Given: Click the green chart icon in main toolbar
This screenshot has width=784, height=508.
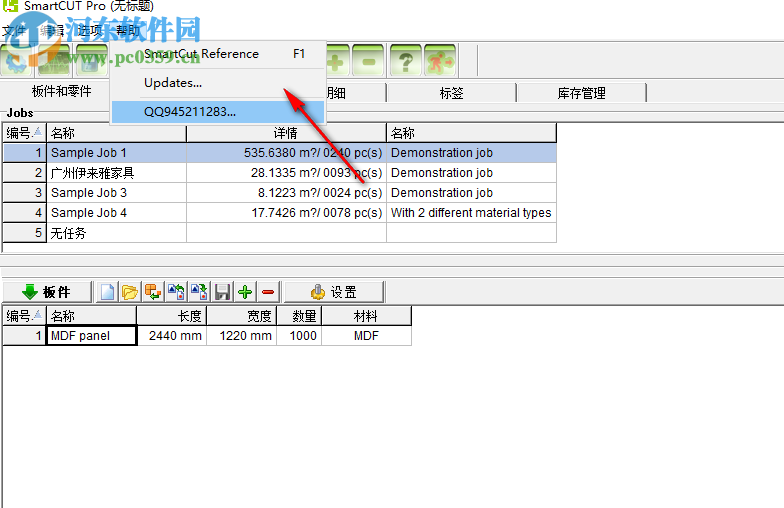Looking at the screenshot, I should point(54,60).
